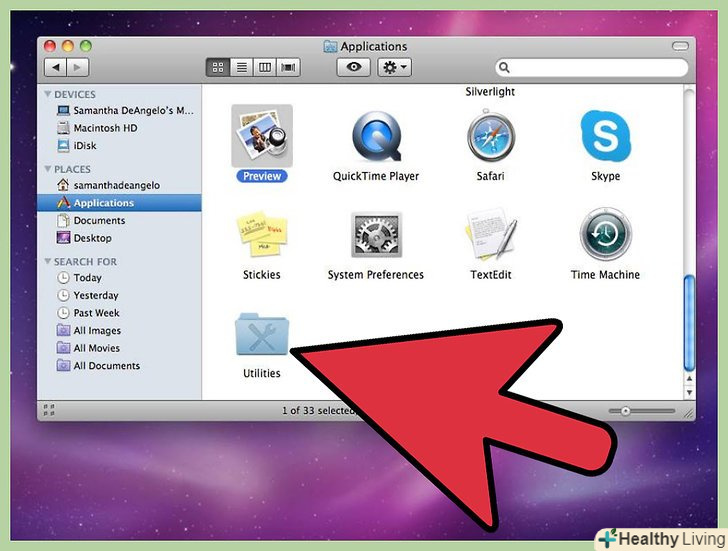Click the '1 of 33 selected' status text
Screen dimensions: 728x551
pos(318,410)
